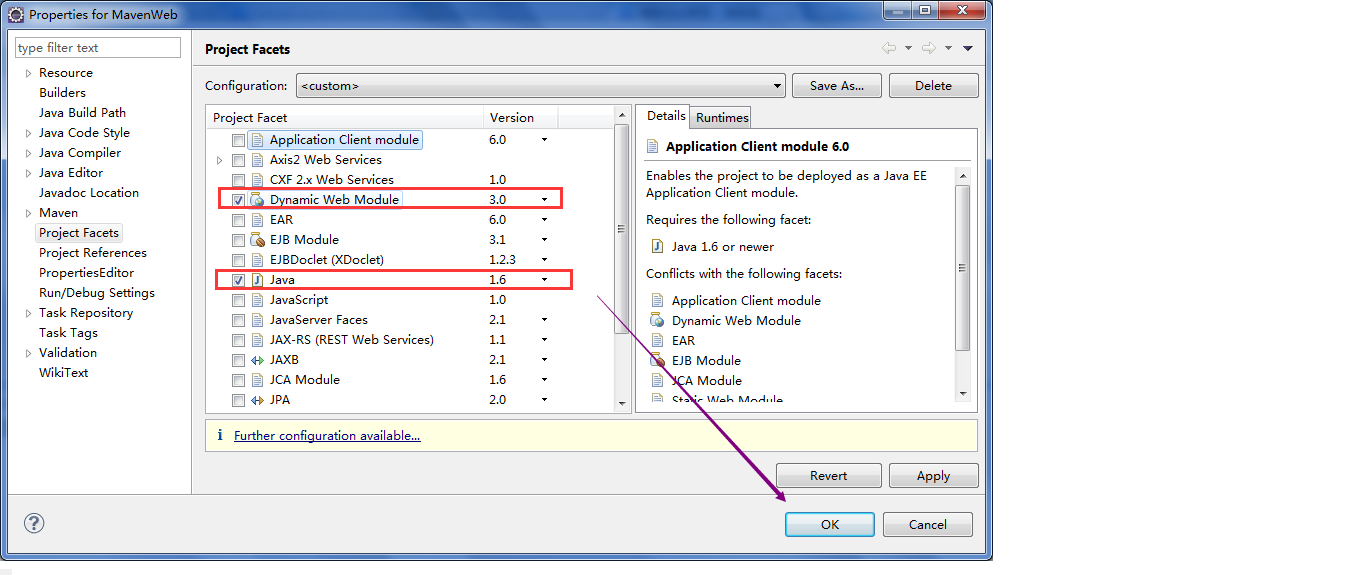Toggle the Axis2 Web Services checkbox
This screenshot has height=575, width=1360.
pyautogui.click(x=238, y=160)
